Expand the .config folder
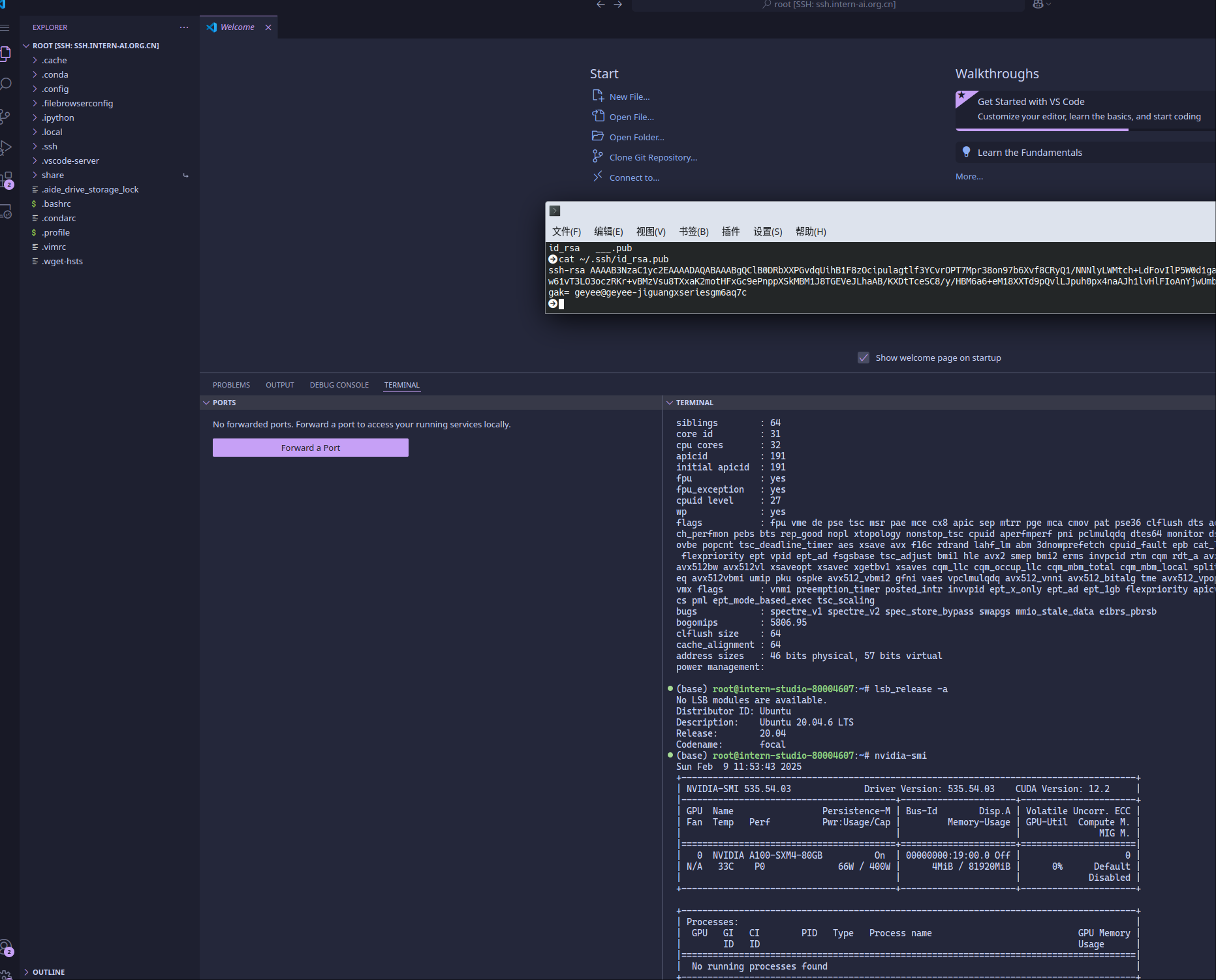Viewport: 1216px width, 980px height. (x=35, y=89)
